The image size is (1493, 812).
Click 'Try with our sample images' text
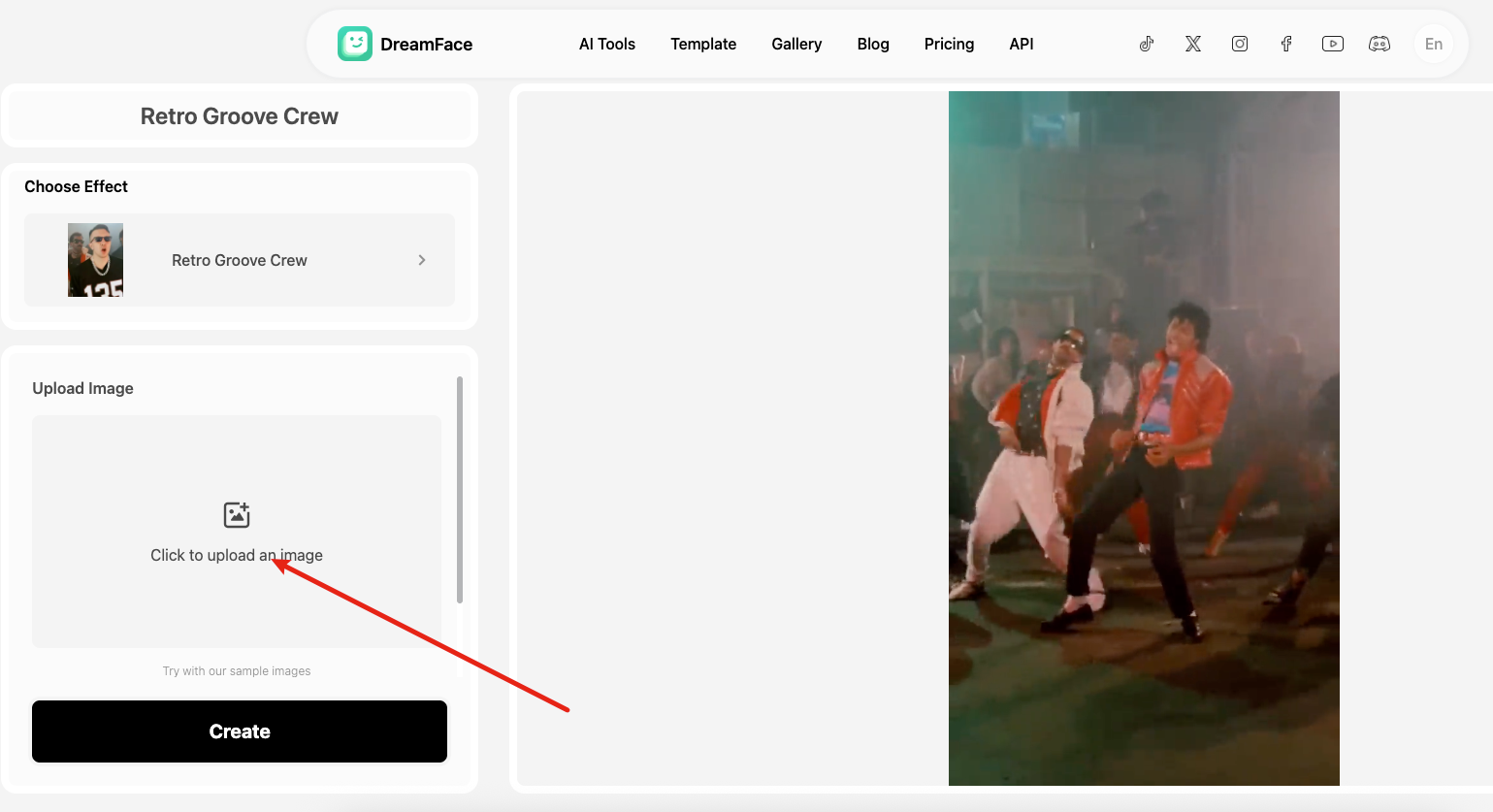coord(237,671)
